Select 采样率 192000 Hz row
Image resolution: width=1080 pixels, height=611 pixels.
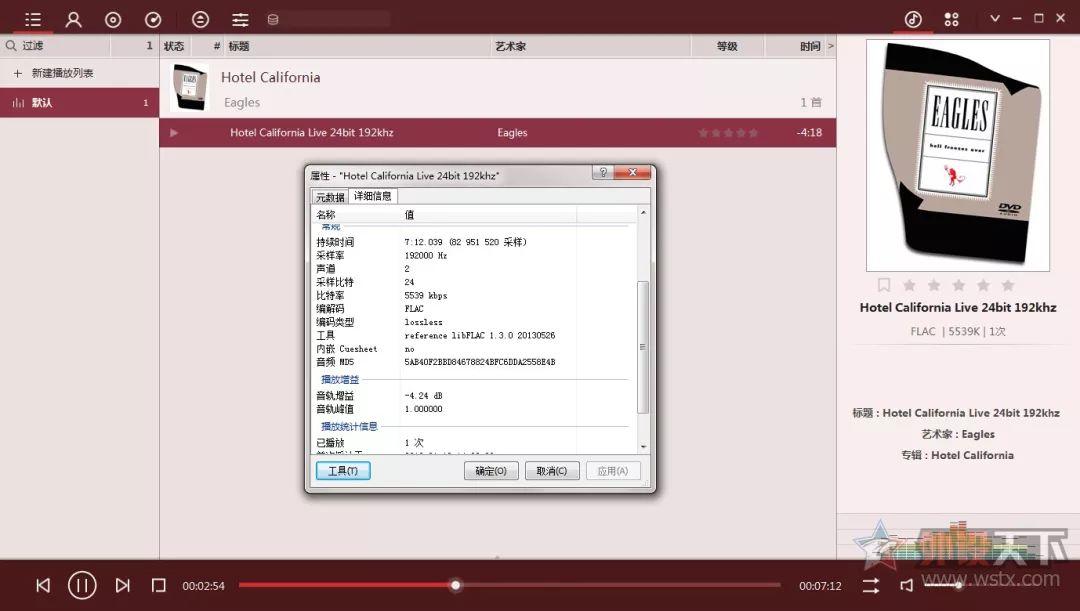(x=474, y=256)
